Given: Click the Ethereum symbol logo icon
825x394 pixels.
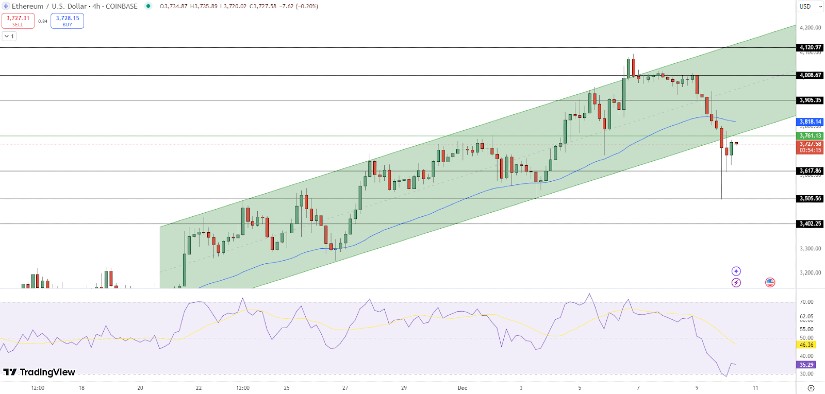Looking at the screenshot, I should point(5,6).
